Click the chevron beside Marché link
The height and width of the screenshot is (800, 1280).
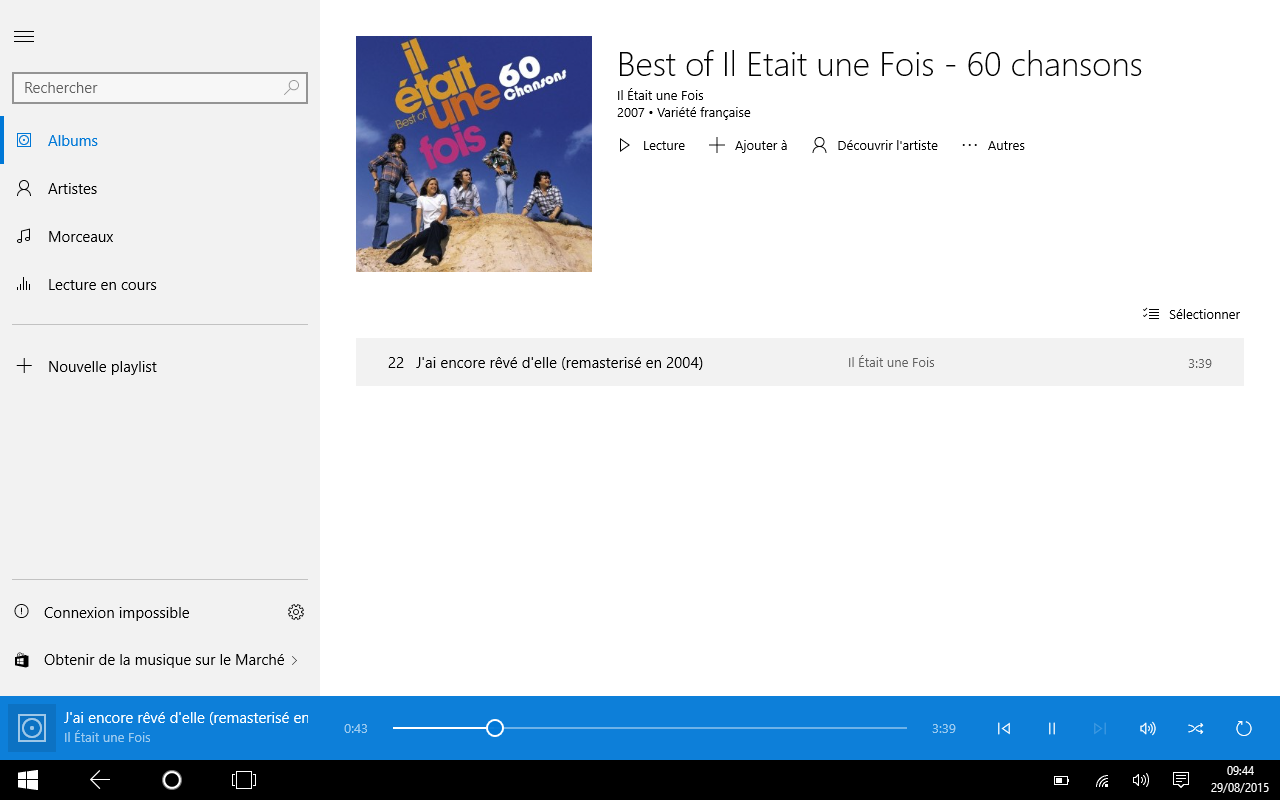pyautogui.click(x=294, y=661)
